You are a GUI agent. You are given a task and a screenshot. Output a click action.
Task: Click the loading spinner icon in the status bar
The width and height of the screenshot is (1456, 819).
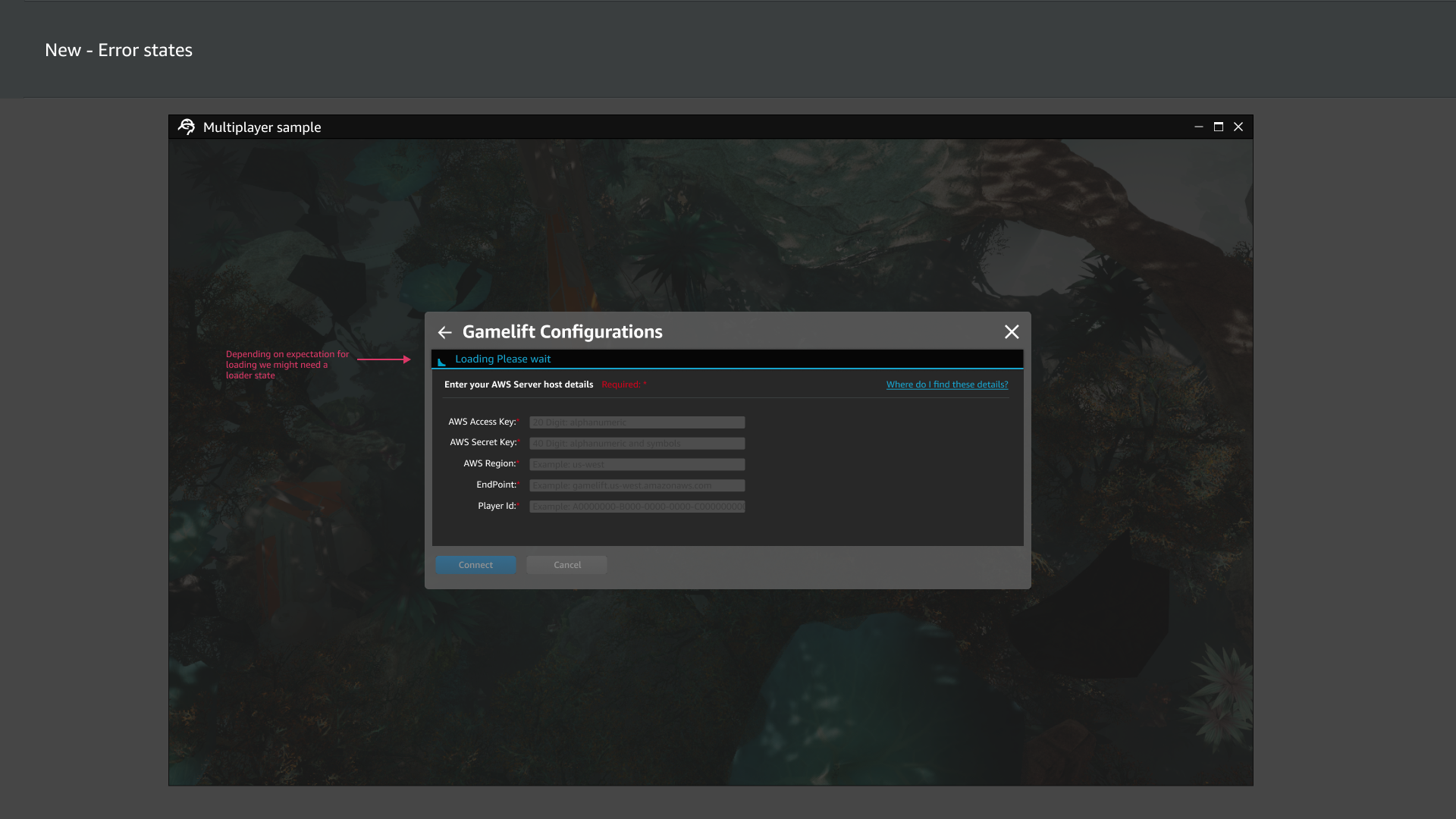point(441,362)
